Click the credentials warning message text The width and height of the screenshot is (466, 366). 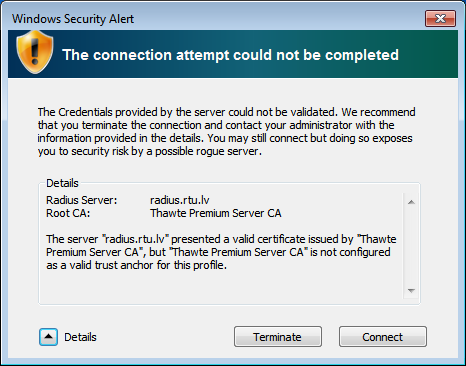coord(226,131)
